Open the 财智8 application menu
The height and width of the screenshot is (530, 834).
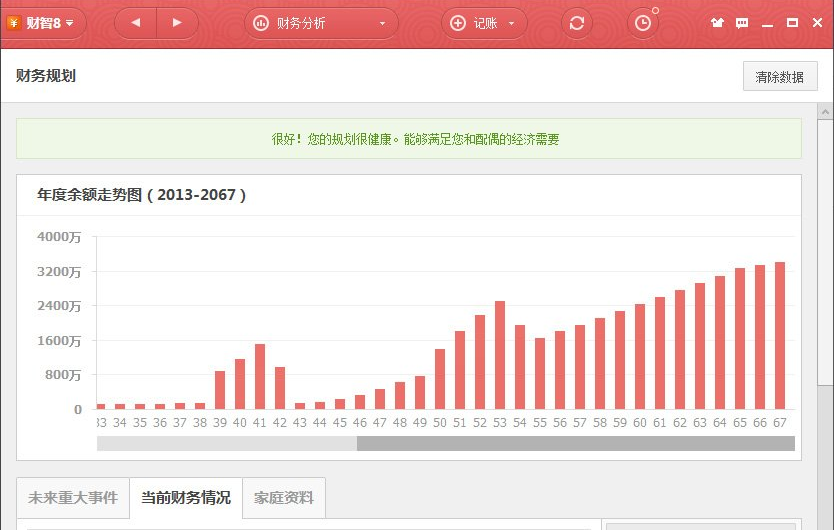pyautogui.click(x=45, y=23)
